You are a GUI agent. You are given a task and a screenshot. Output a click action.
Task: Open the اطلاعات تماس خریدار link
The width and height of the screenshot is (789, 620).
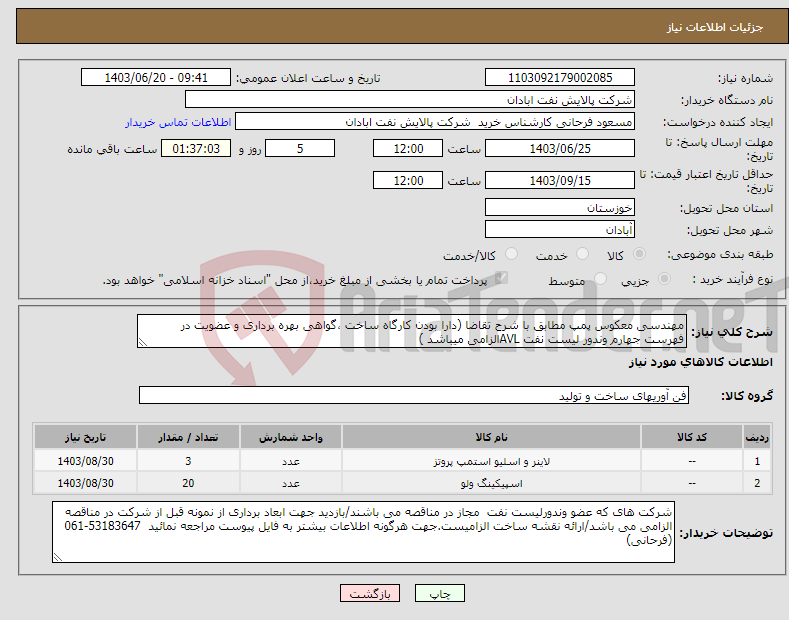tap(178, 122)
